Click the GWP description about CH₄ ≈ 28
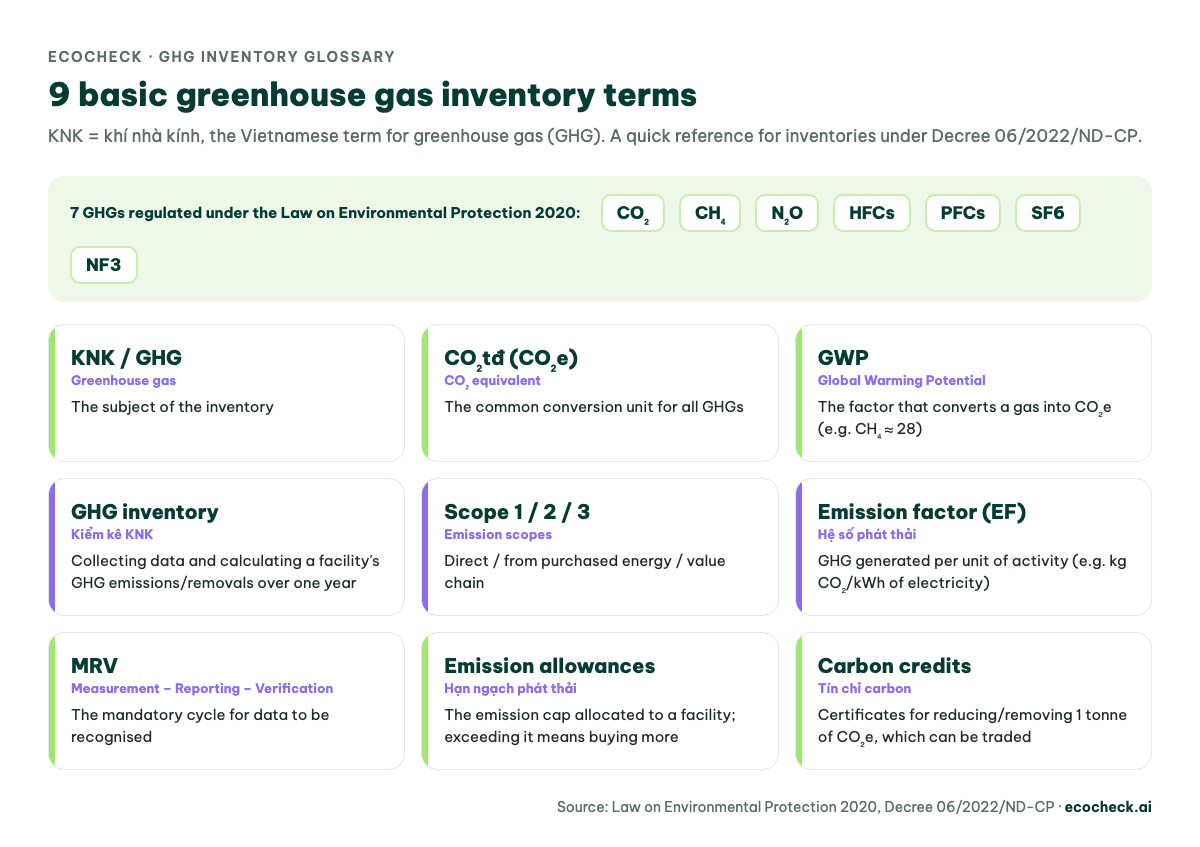Viewport: 1200px width, 847px height. coord(965,418)
